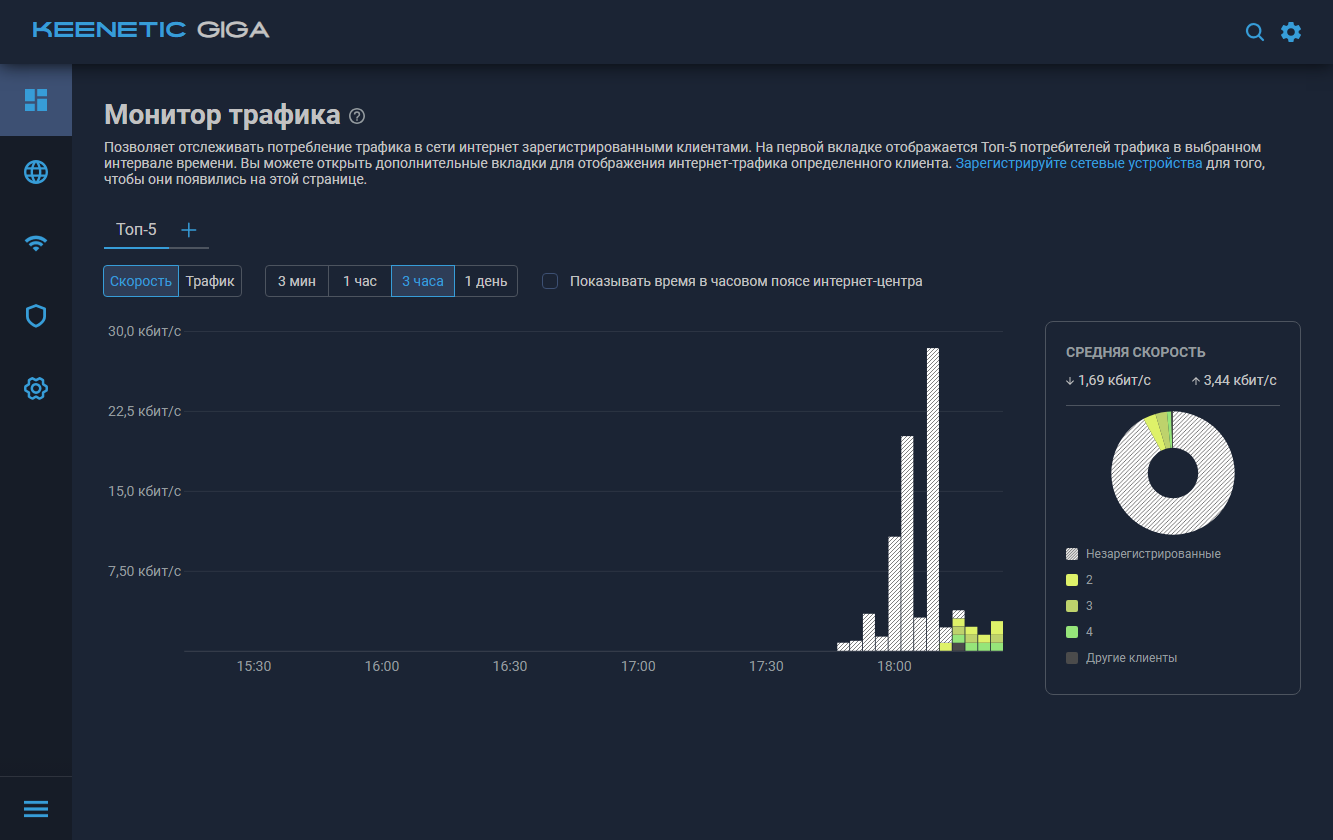Click the Незарегистрированные legend swatch

tap(1072, 553)
